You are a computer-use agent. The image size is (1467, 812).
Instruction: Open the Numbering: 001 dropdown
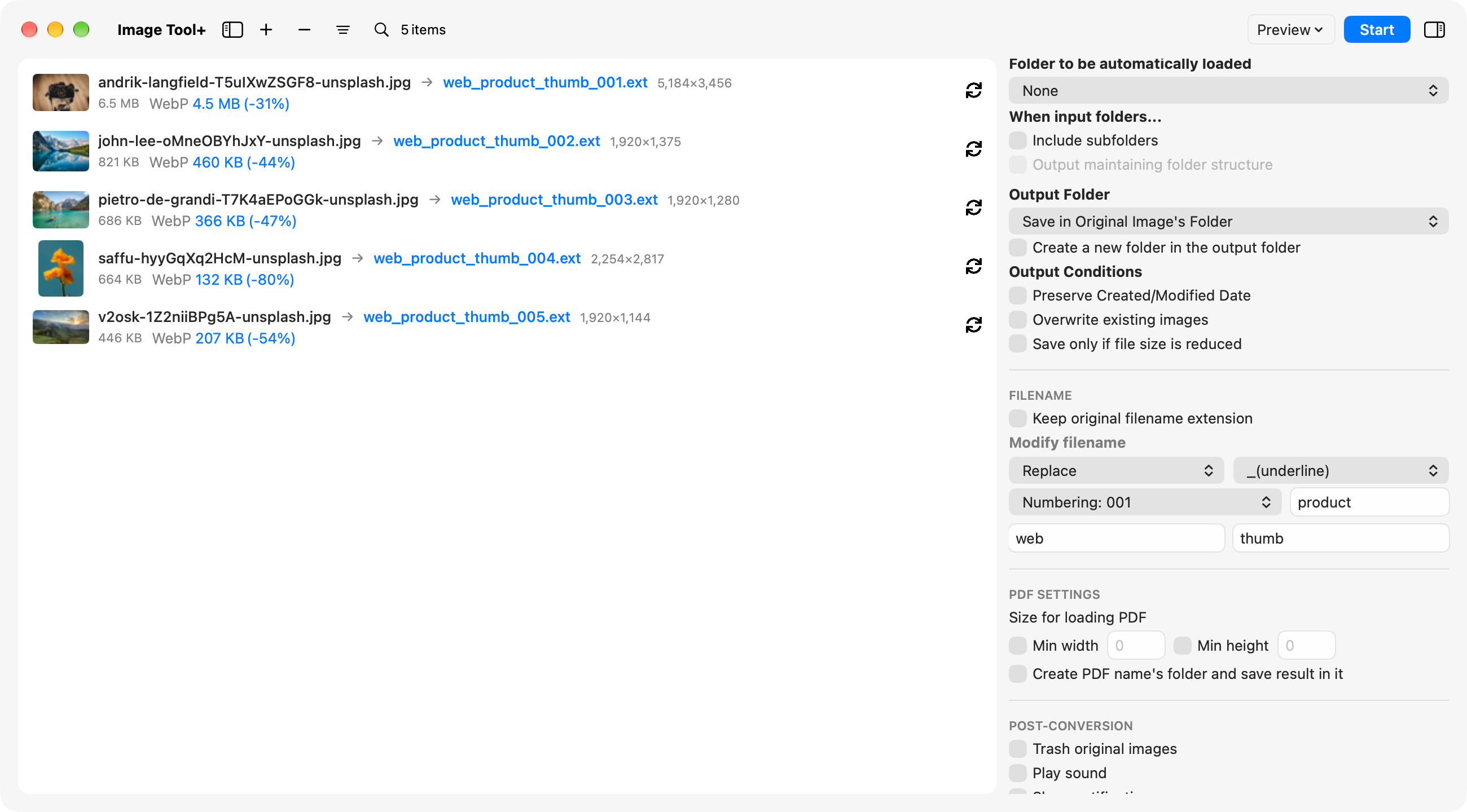click(1145, 502)
